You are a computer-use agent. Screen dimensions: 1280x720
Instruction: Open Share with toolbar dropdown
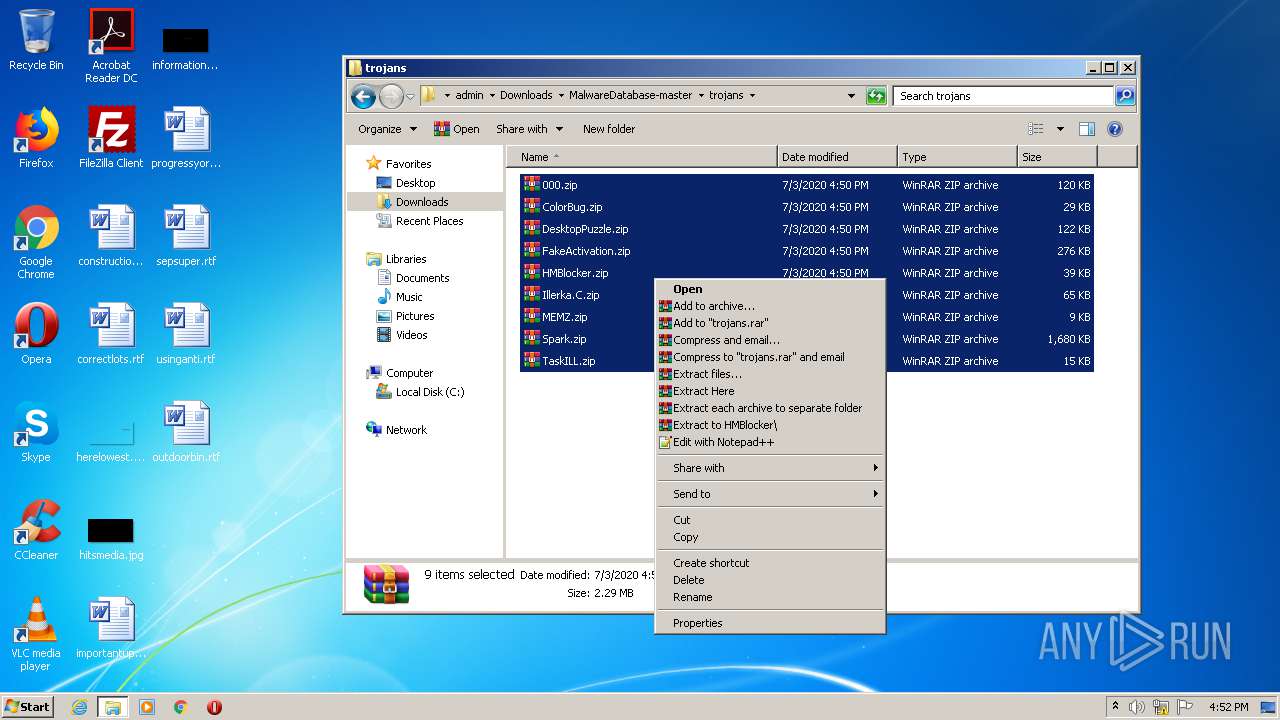[x=529, y=129]
